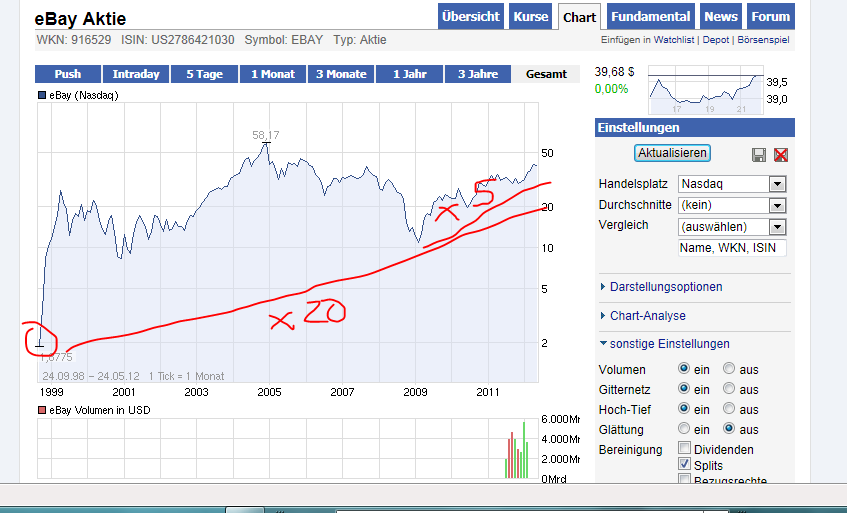Check the Dividenden adjustment checkbox
Screen dimensions: 847x513
point(684,448)
